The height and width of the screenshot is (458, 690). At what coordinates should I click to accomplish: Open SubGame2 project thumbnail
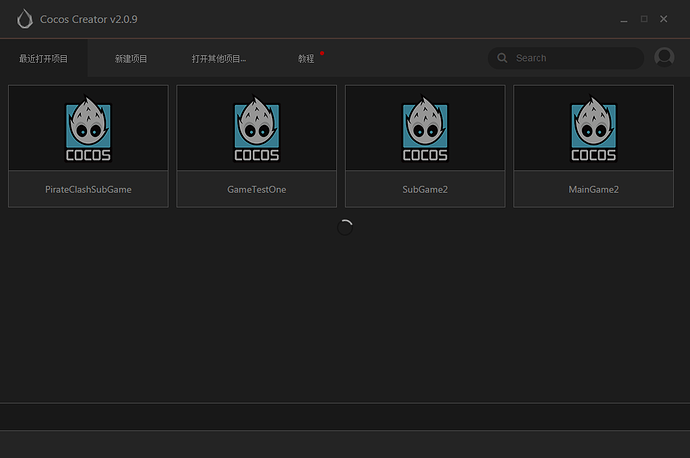[425, 128]
